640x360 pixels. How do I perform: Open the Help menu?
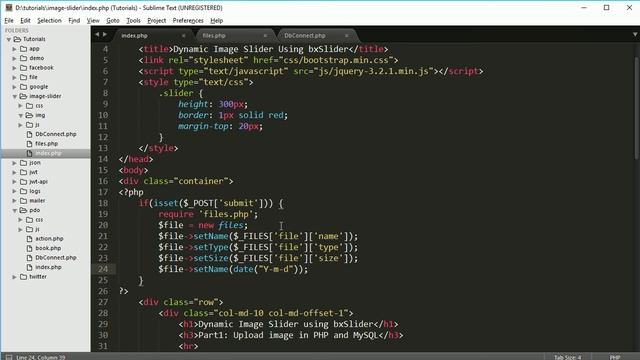(x=216, y=20)
